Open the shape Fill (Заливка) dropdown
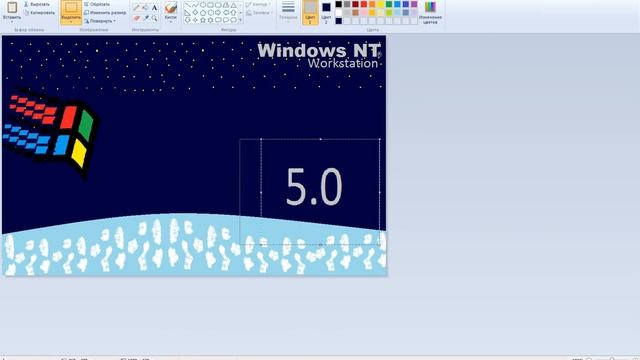This screenshot has height=360, width=640. pyautogui.click(x=259, y=13)
